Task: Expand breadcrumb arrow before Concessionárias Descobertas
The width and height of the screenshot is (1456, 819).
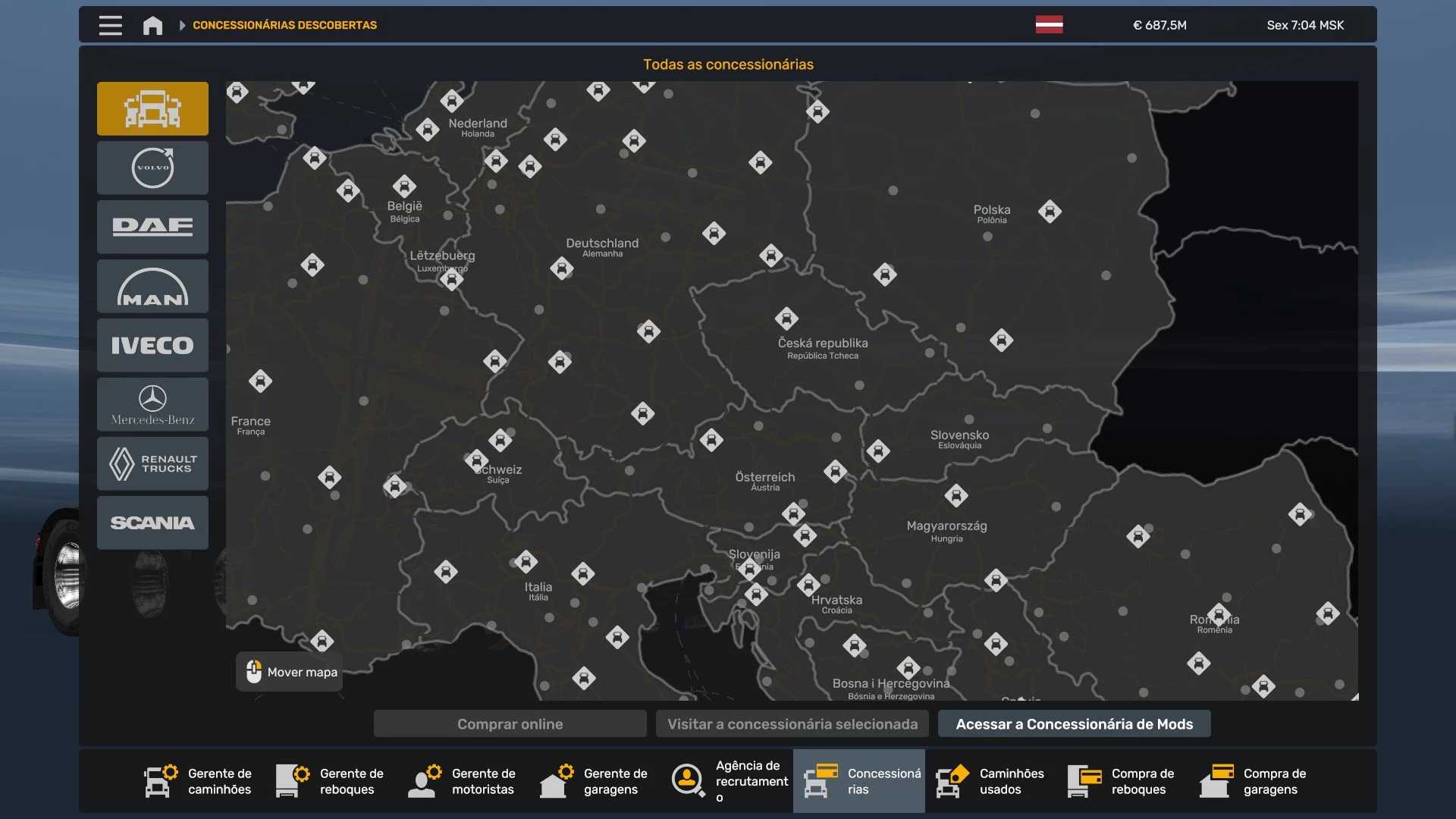Action: tap(182, 25)
